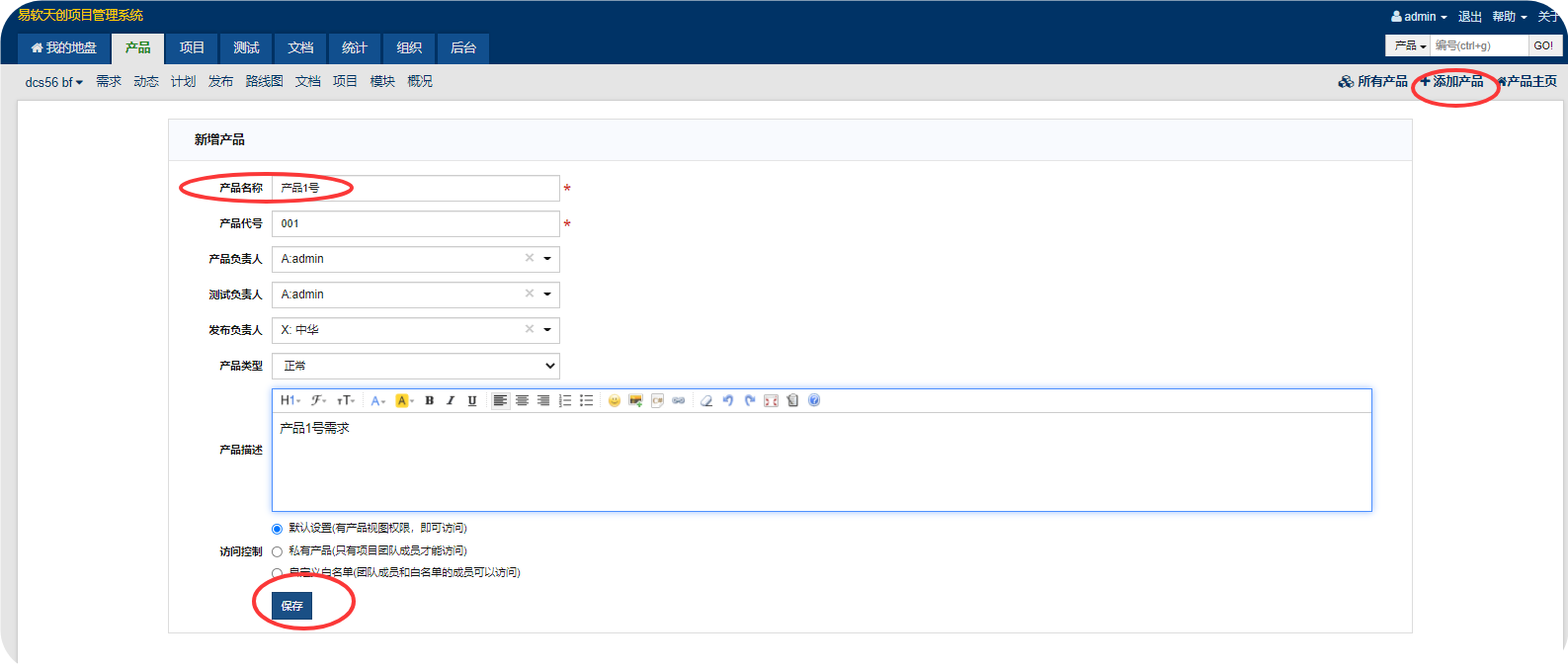Toggle italic formatting in editor
This screenshot has width=1568, height=671.
451,400
